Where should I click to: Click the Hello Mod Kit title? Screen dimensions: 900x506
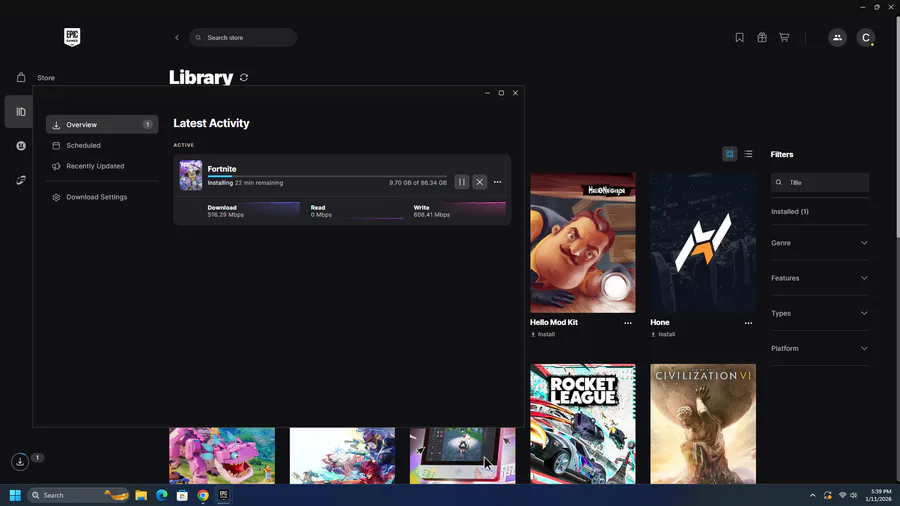[x=553, y=322]
